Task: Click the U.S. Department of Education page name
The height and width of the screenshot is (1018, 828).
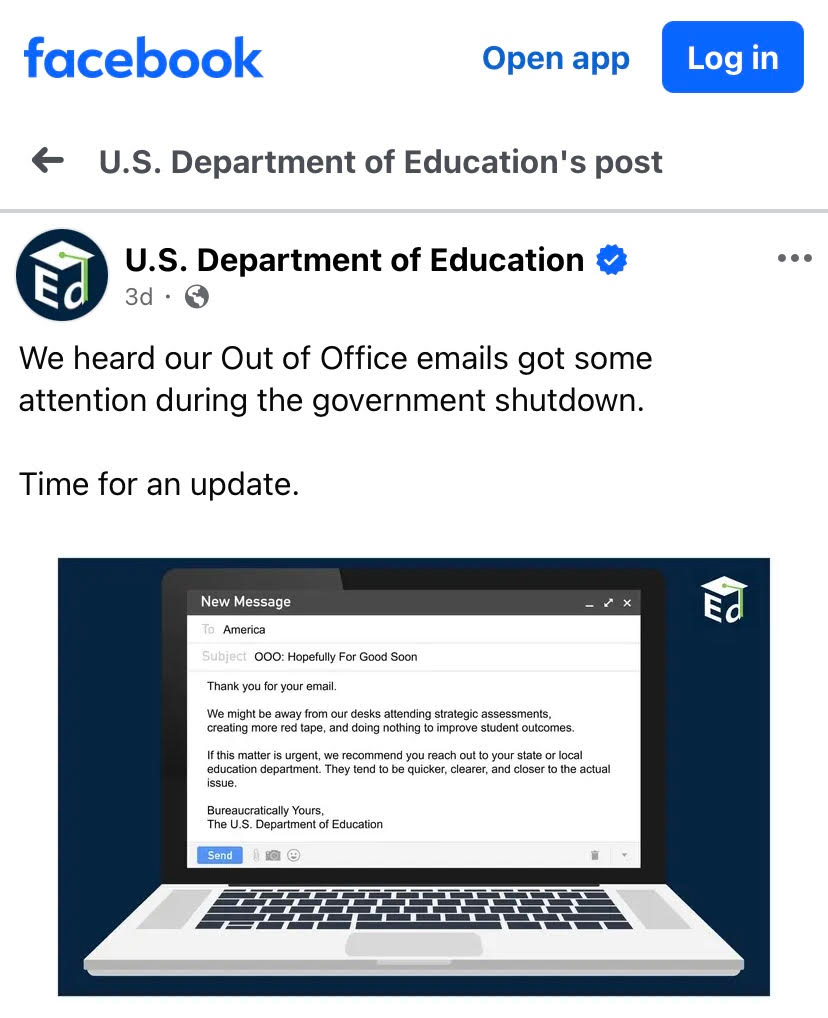Action: click(354, 260)
